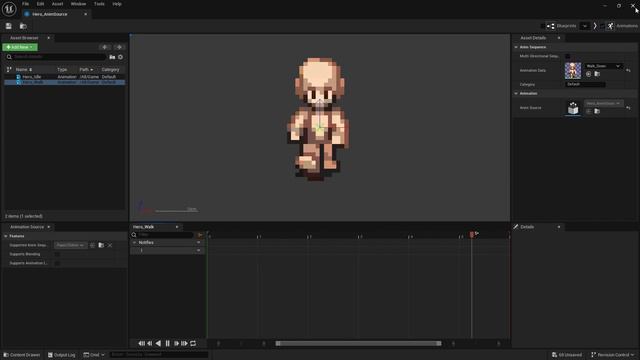Use selected asset icon under Walk_Down
This screenshot has height=360, width=640.
point(588,74)
